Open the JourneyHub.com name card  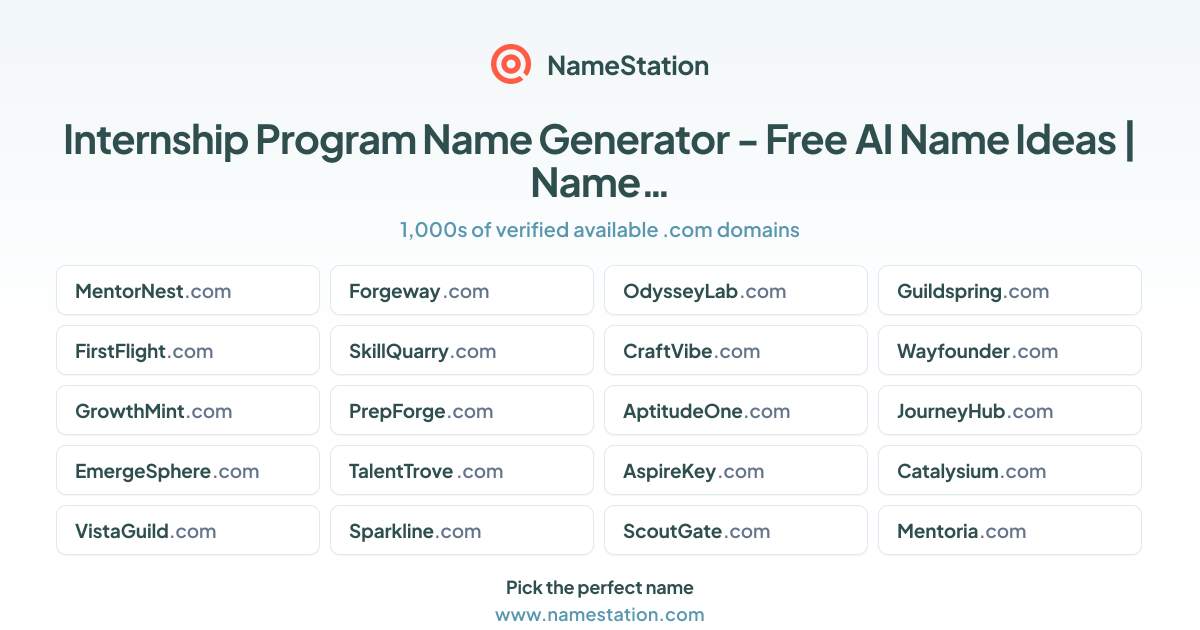(1010, 411)
